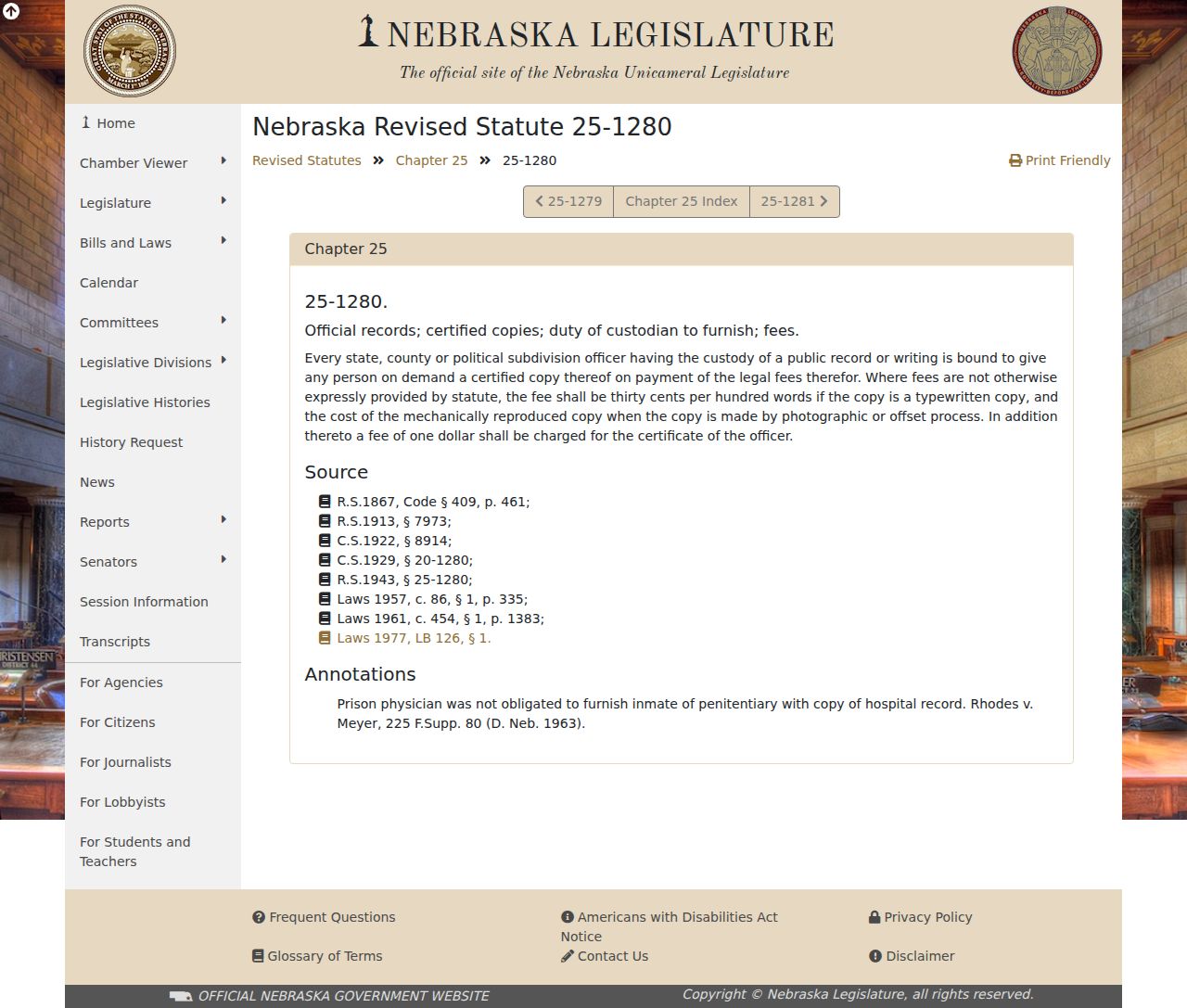1187x1008 pixels.
Task: Open Transcripts in the sidebar
Action: click(153, 642)
